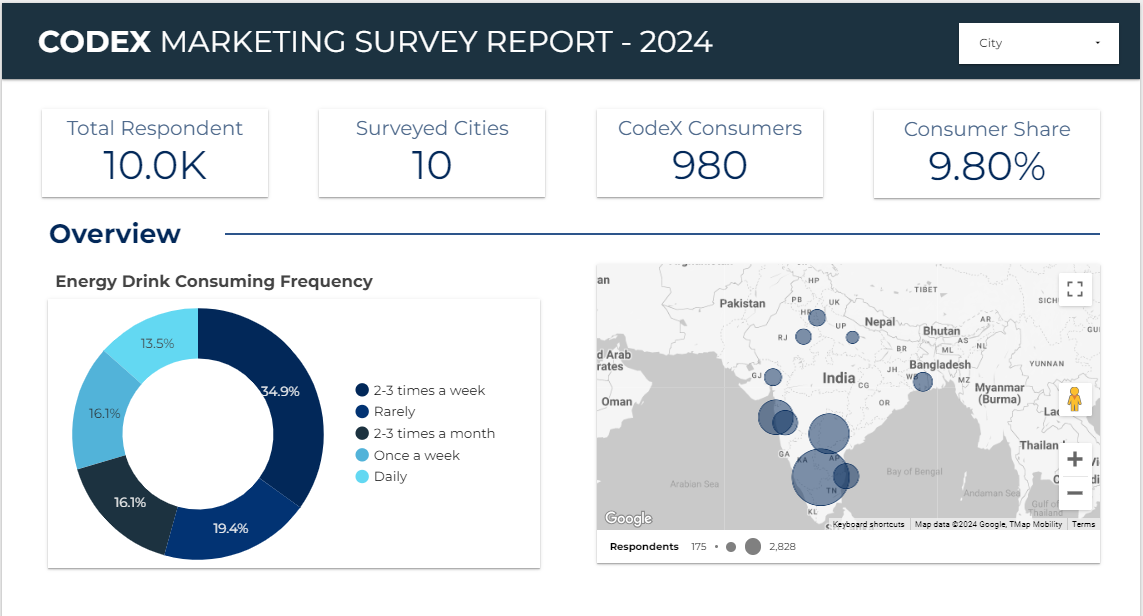Click the map bubble near Bangladesh
1143x616 pixels.
(923, 382)
